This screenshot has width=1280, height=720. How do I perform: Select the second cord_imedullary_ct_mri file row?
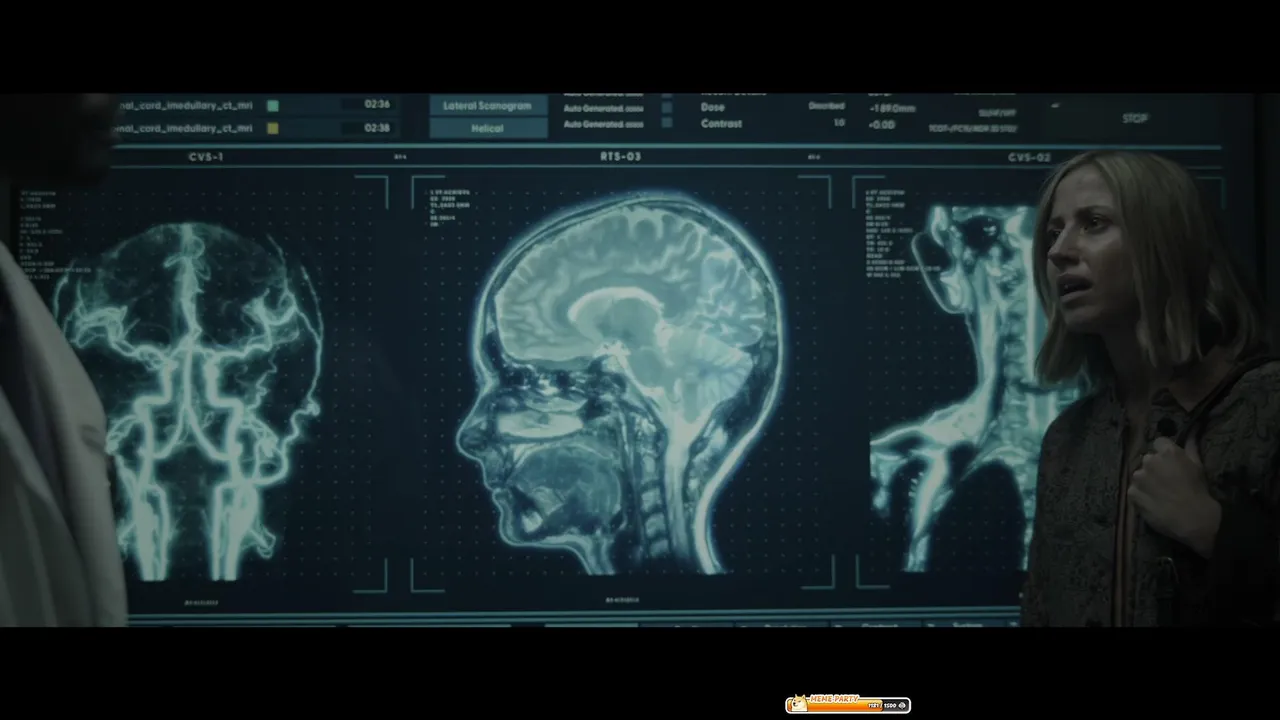[185, 128]
